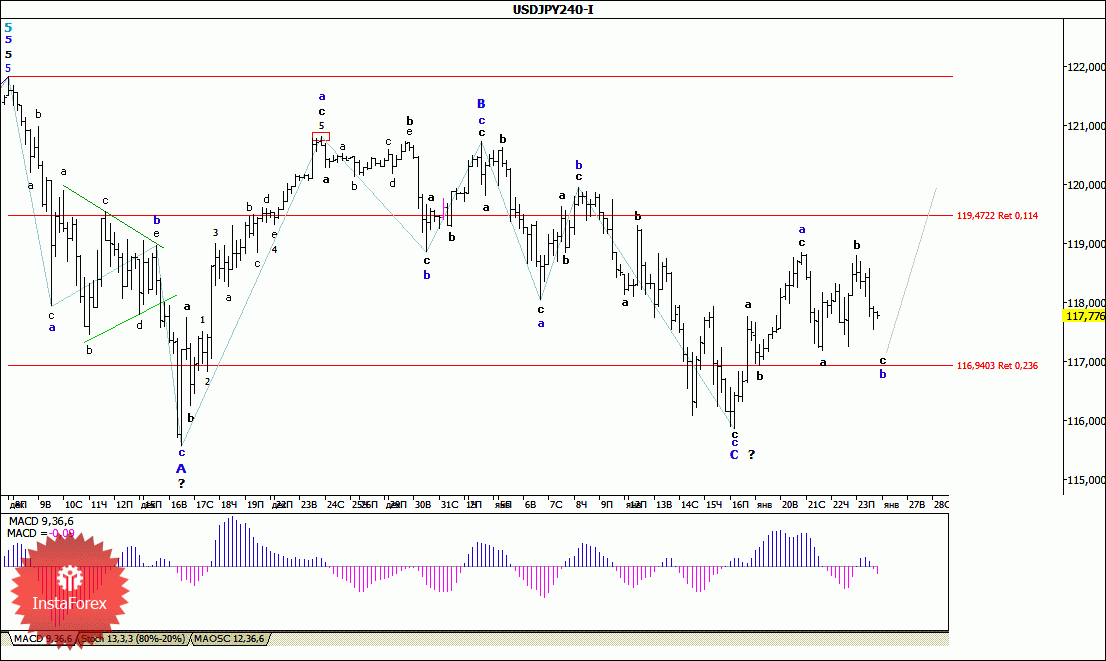The image size is (1106, 661).
Task: Select the large blue wave A label
Action: [x=181, y=469]
